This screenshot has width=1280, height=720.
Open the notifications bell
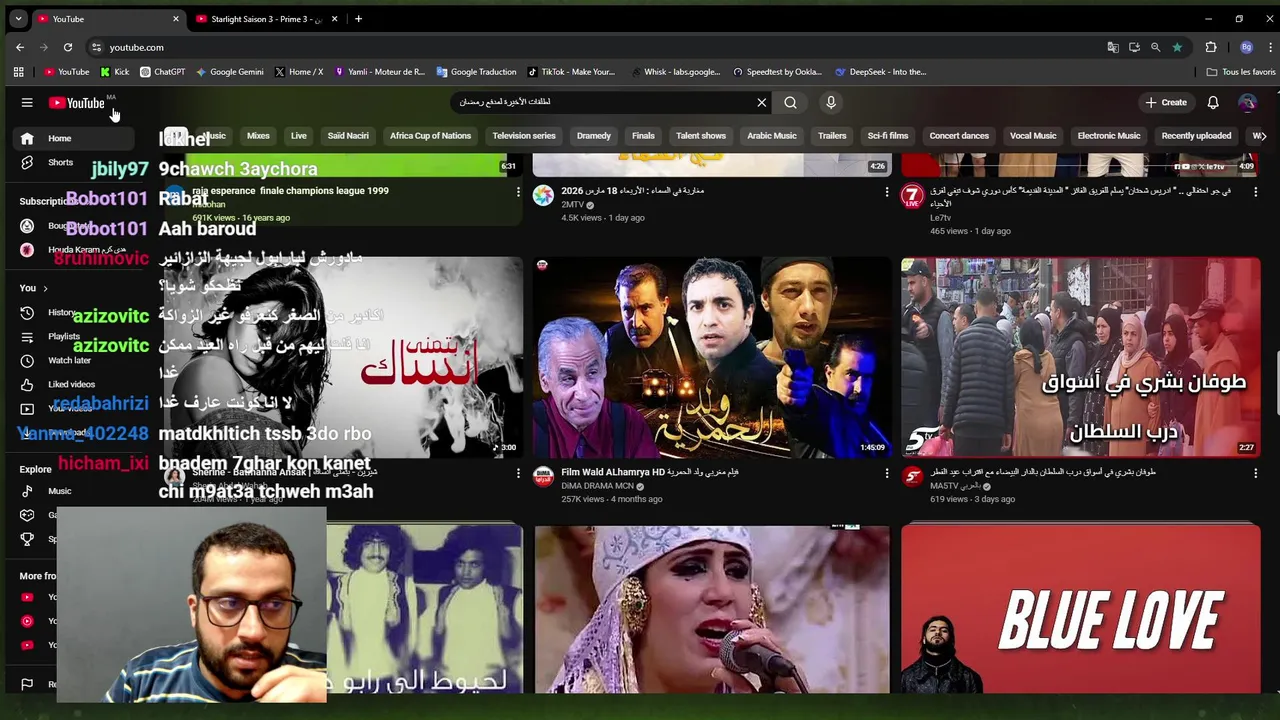(x=1213, y=102)
